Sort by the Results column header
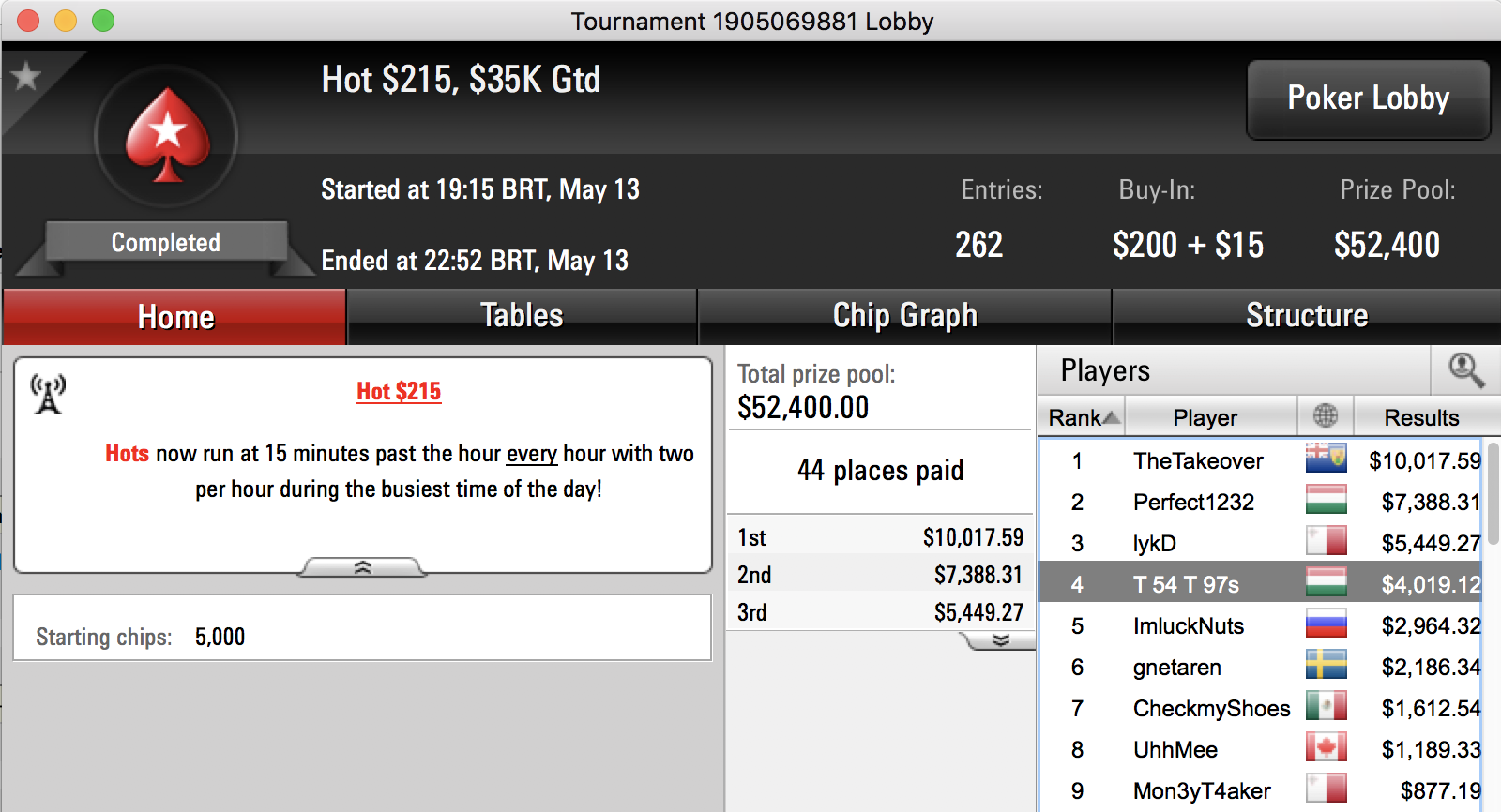This screenshot has width=1501, height=812. point(1421,417)
